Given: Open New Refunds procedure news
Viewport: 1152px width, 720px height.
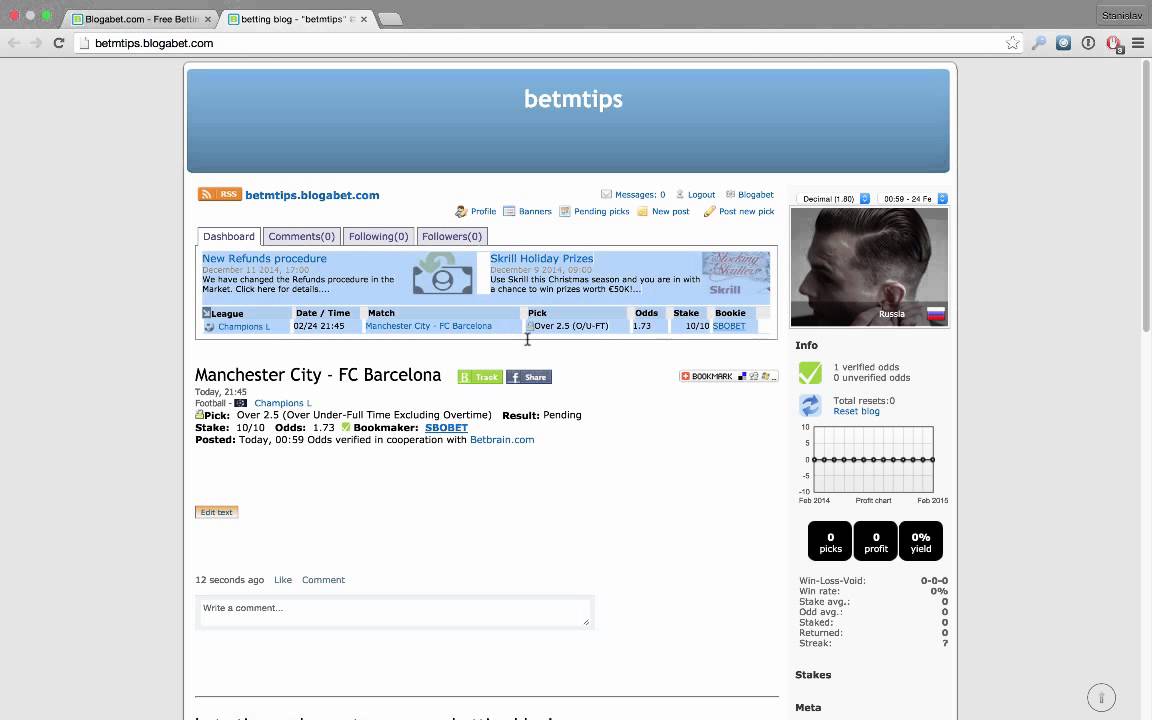Looking at the screenshot, I should pyautogui.click(x=264, y=259).
